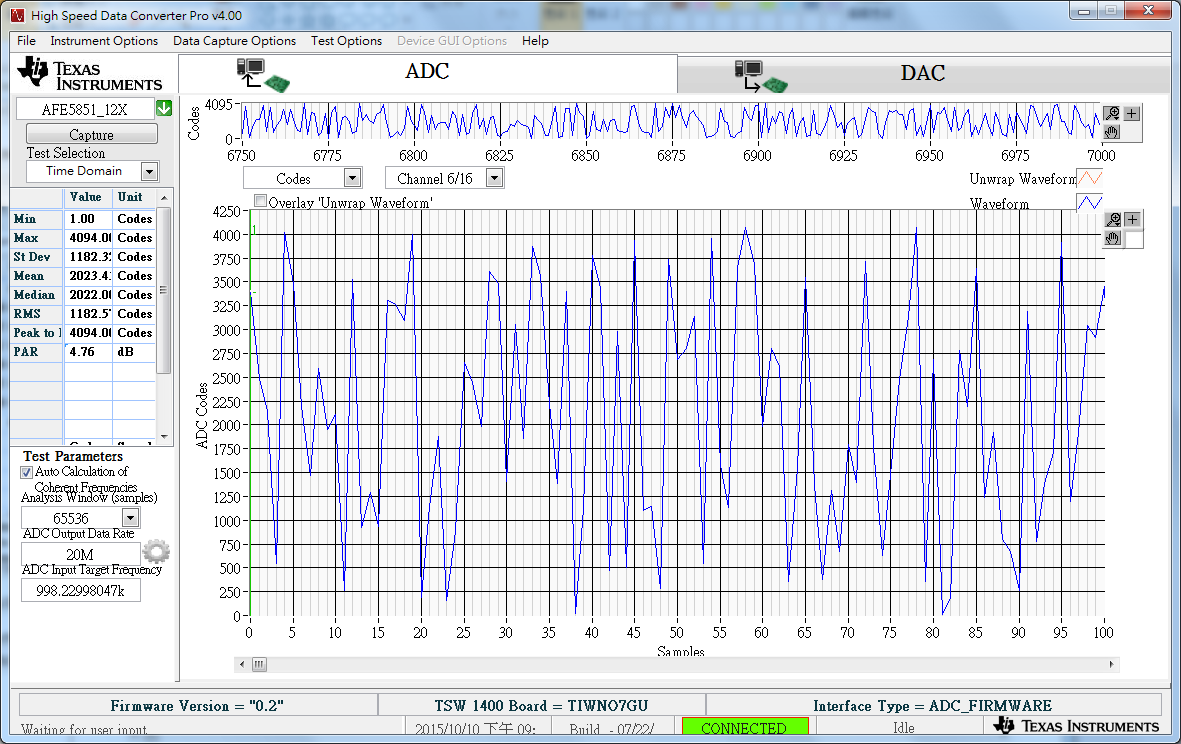This screenshot has width=1181, height=744.
Task: Click the Texas Instruments logo at top left
Action: point(90,74)
